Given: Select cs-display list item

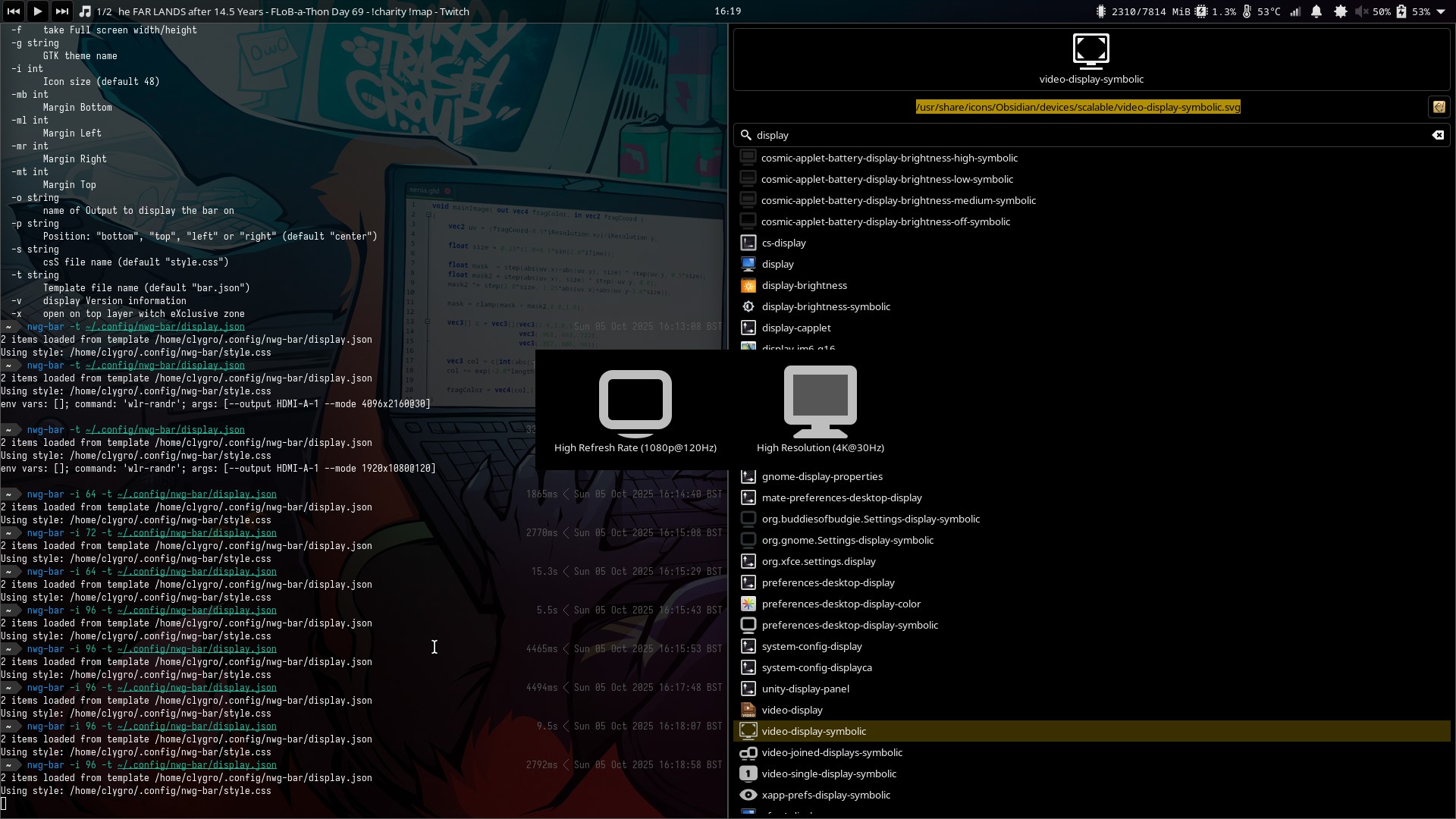Looking at the screenshot, I should tap(783, 243).
